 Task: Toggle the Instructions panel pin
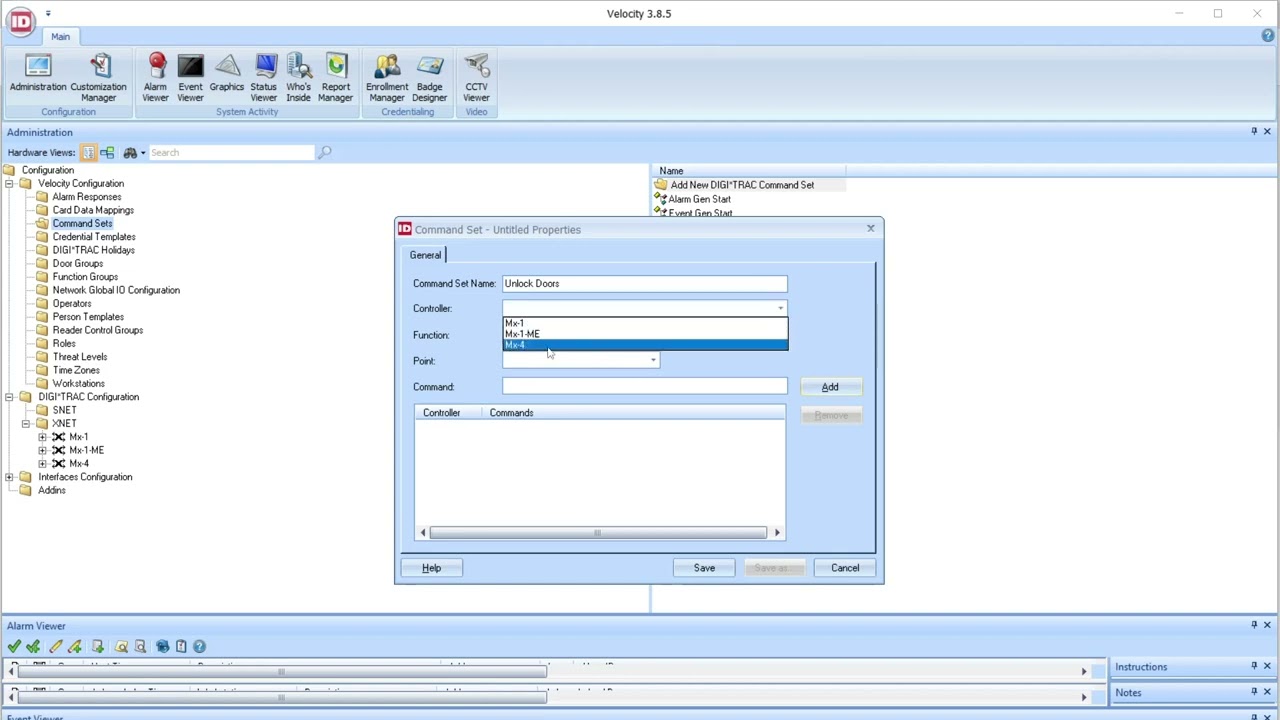coord(1254,666)
